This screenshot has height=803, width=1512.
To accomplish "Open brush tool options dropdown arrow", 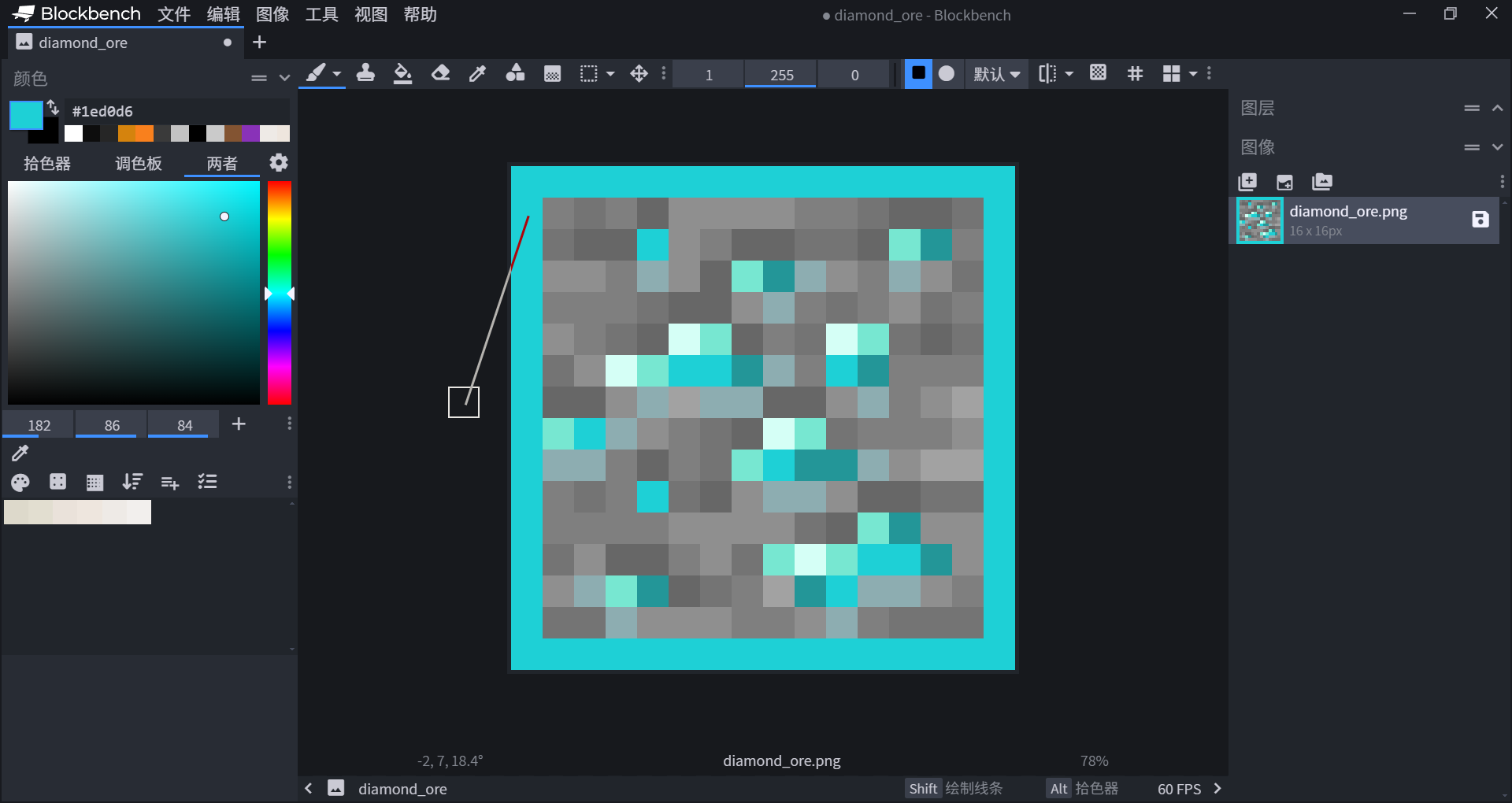I will (x=337, y=74).
